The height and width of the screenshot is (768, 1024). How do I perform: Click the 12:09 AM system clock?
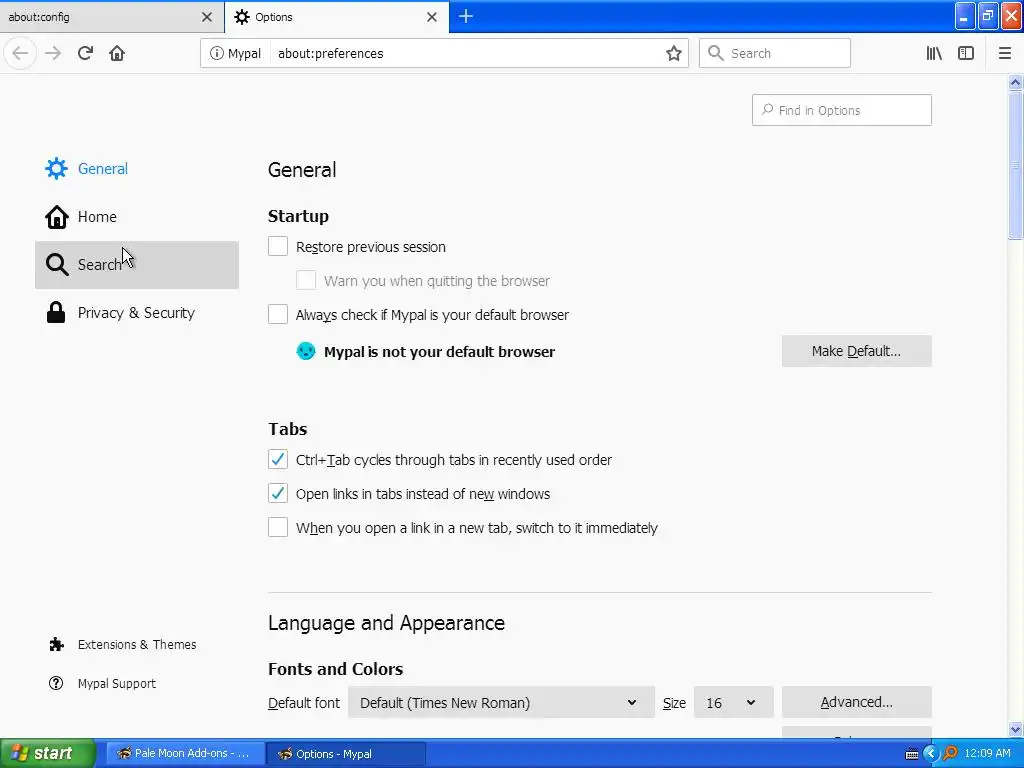tap(987, 753)
